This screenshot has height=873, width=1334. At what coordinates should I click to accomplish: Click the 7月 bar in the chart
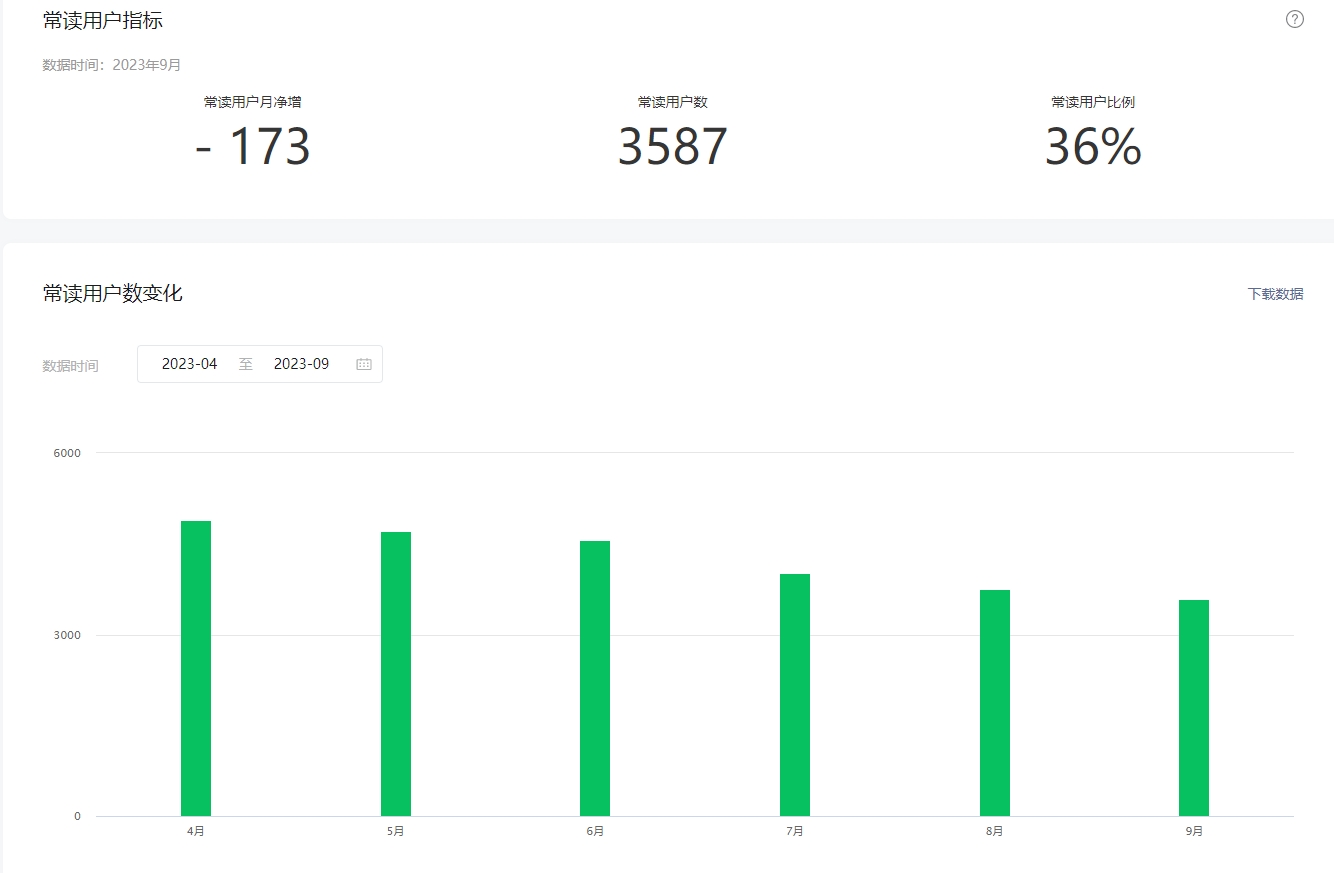pyautogui.click(x=795, y=694)
